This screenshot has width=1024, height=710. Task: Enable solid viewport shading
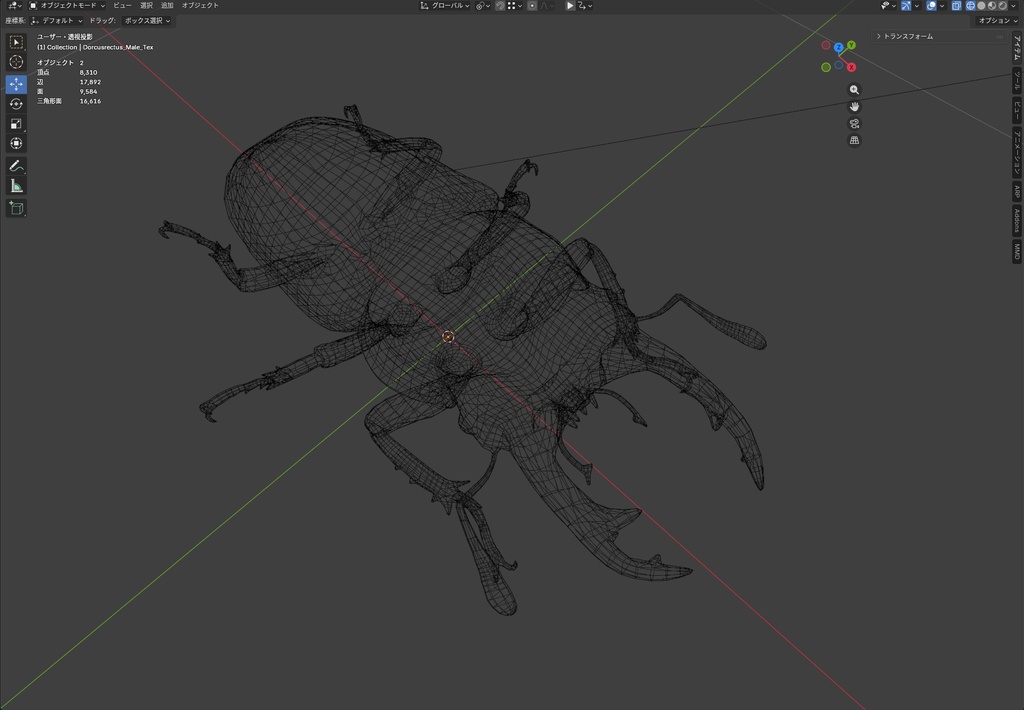click(982, 5)
